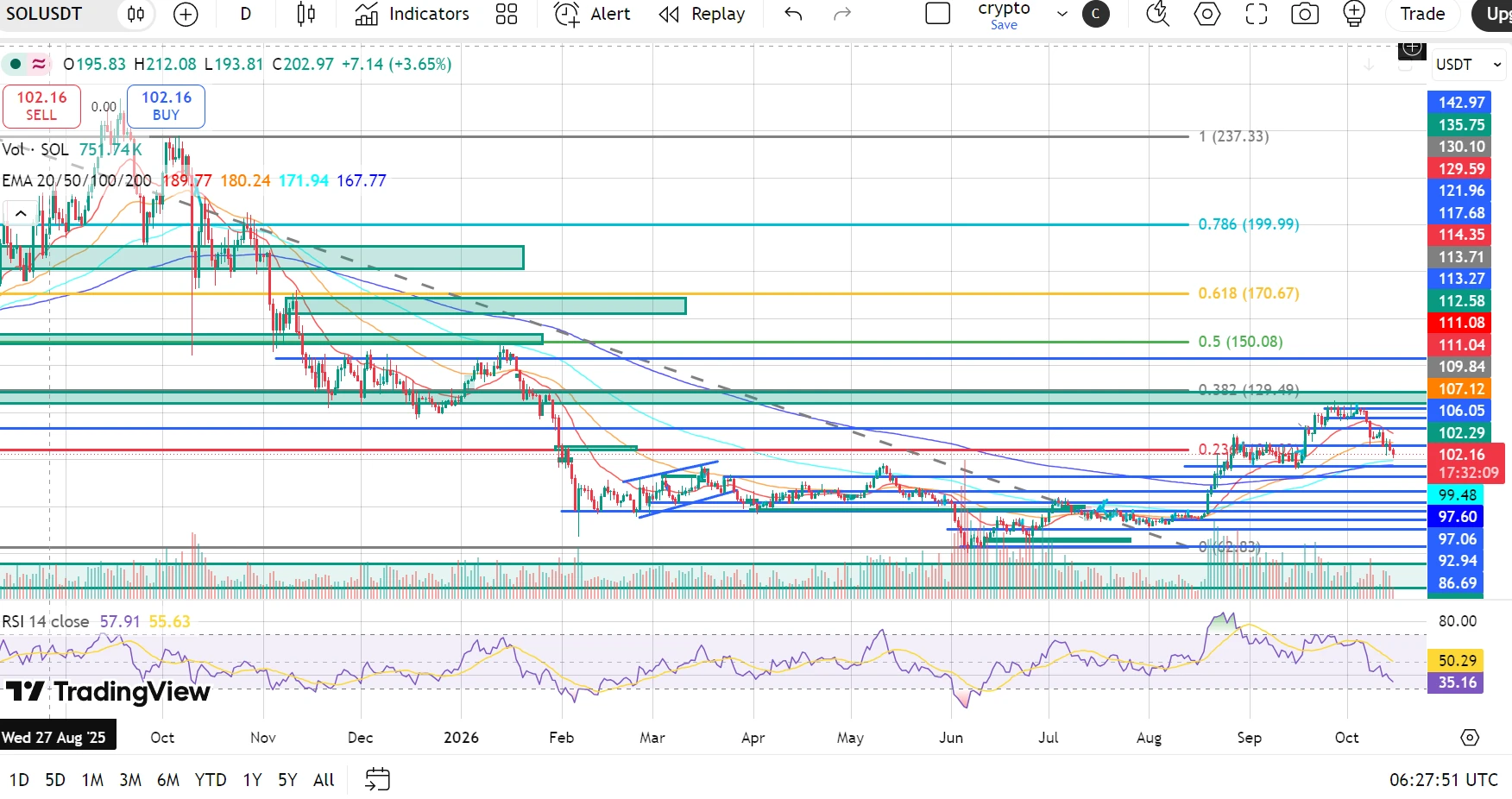The height and width of the screenshot is (799, 1512).
Task: Click the 06:27:51 UTC timezone clock
Action: tap(1443, 780)
